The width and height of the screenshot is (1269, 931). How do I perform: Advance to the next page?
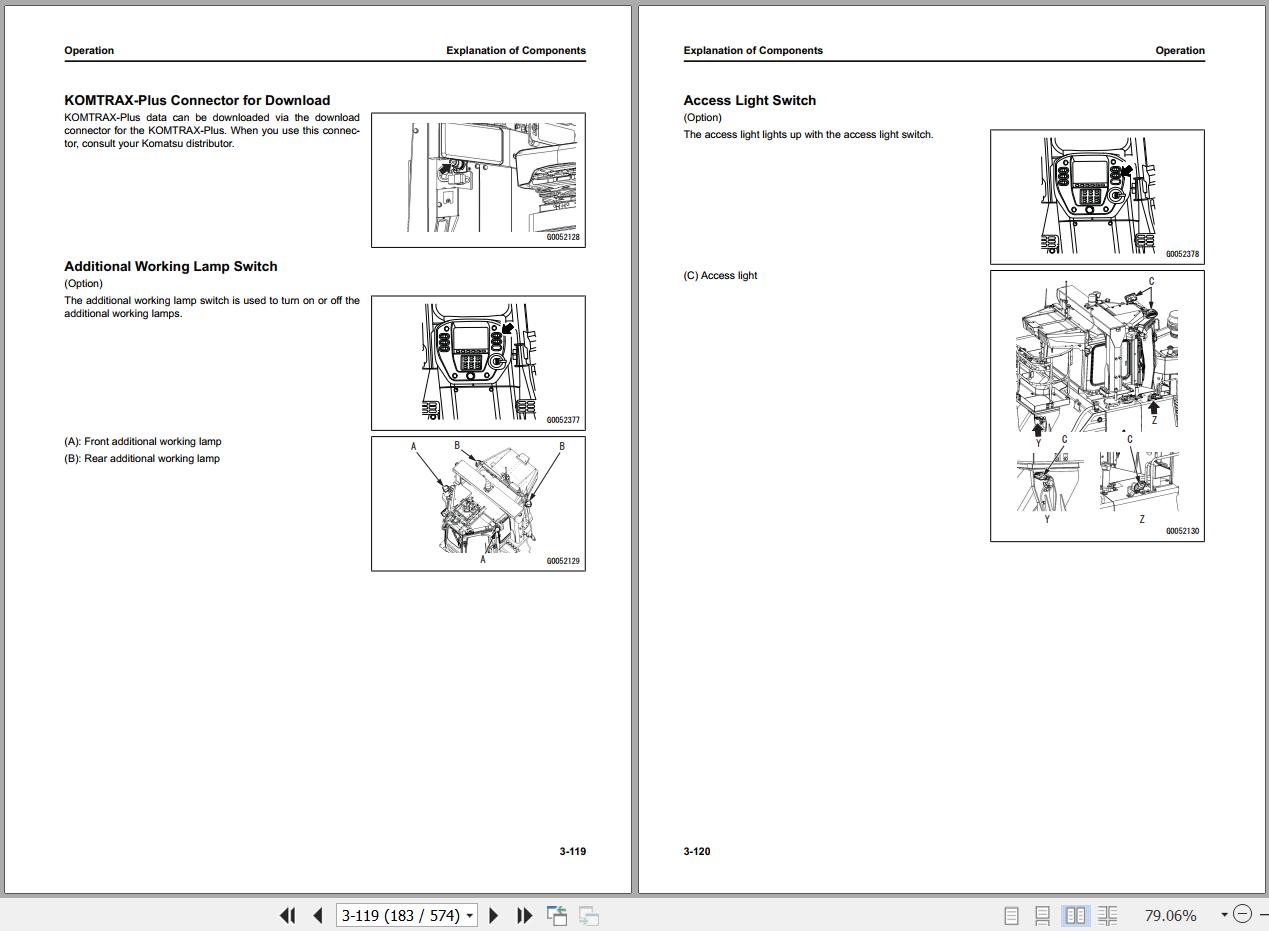click(x=493, y=915)
